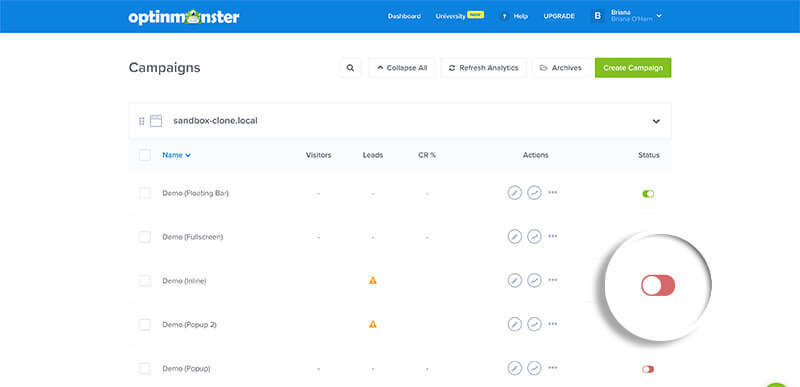Select the Demo (Popup) checkbox
This screenshot has width=800, height=387.
pos(145,369)
